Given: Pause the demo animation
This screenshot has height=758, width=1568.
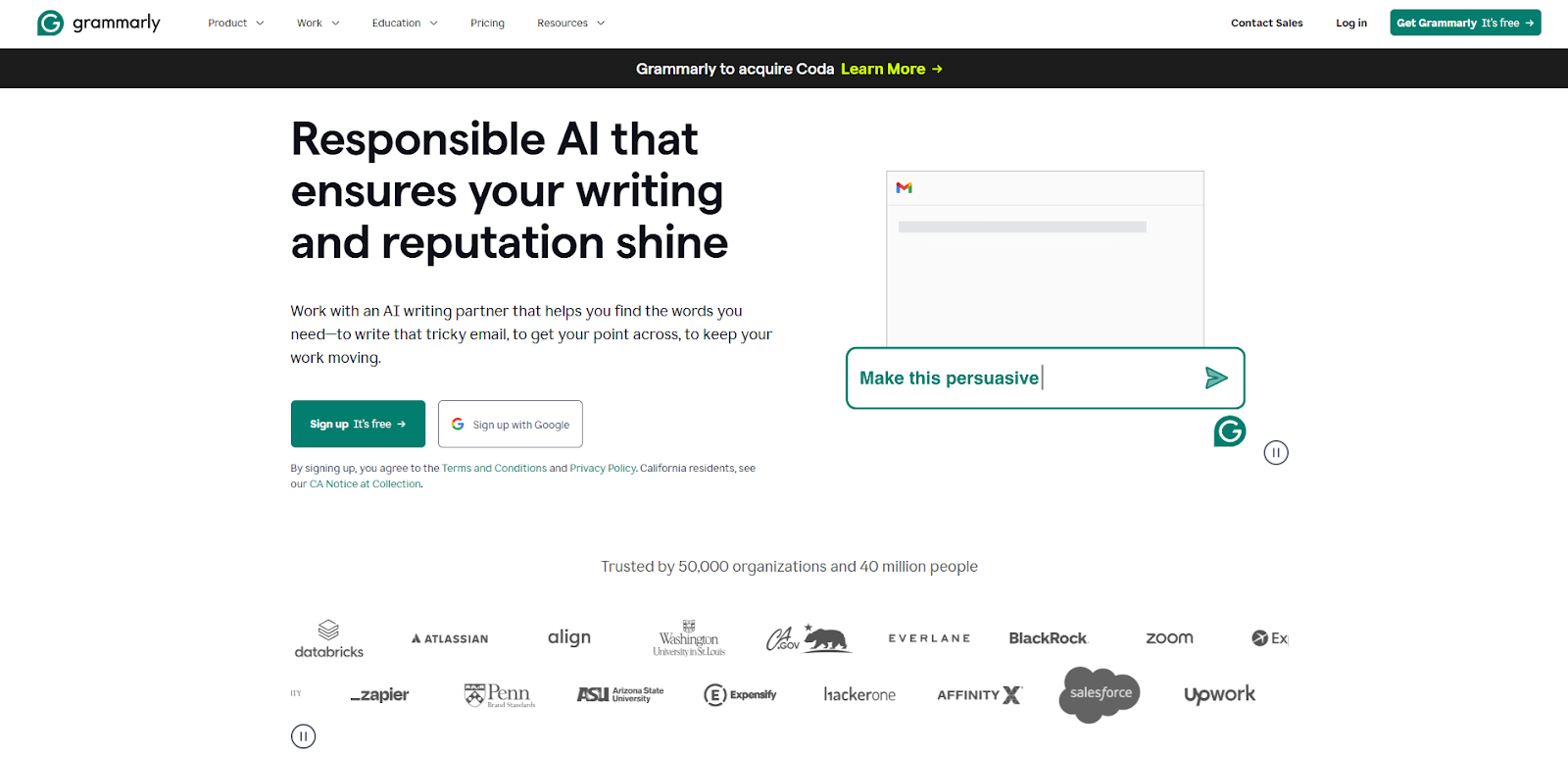Looking at the screenshot, I should [1276, 452].
